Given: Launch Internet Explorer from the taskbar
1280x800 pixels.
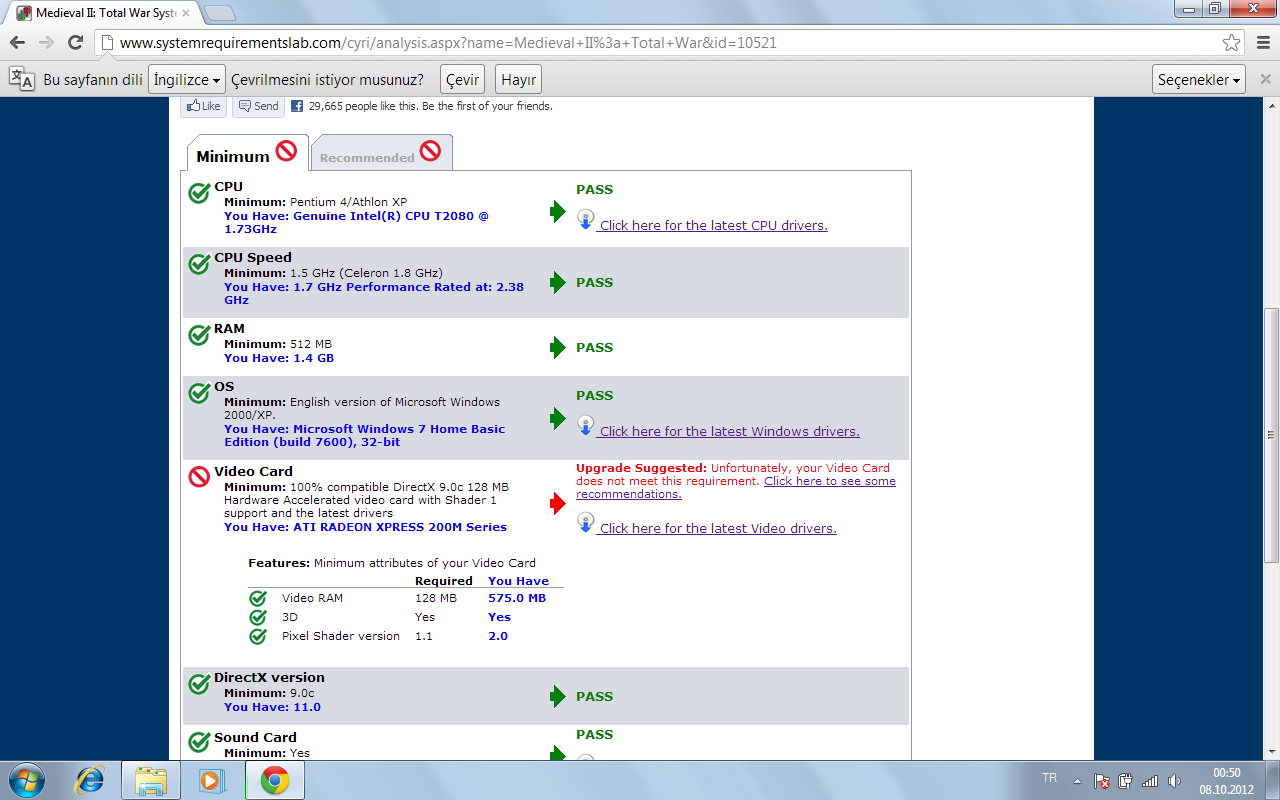Looking at the screenshot, I should [90, 780].
